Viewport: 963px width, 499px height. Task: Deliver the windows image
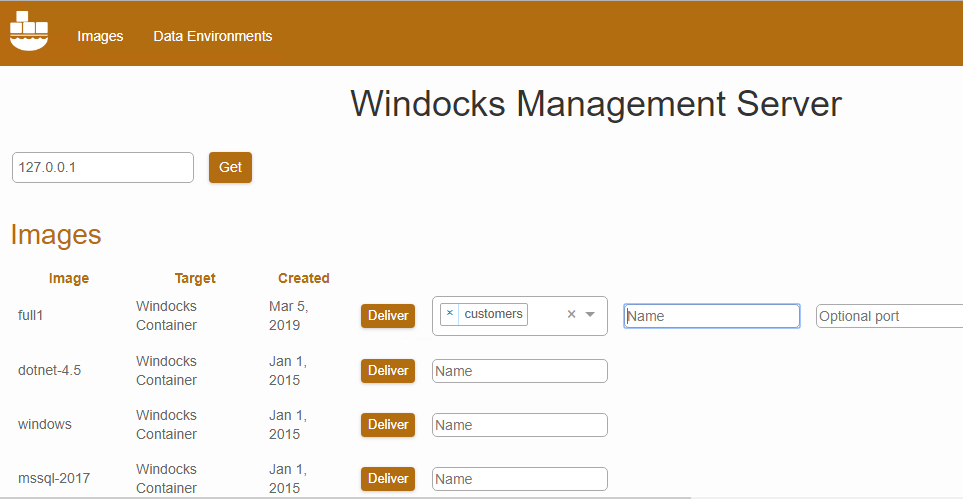click(388, 425)
